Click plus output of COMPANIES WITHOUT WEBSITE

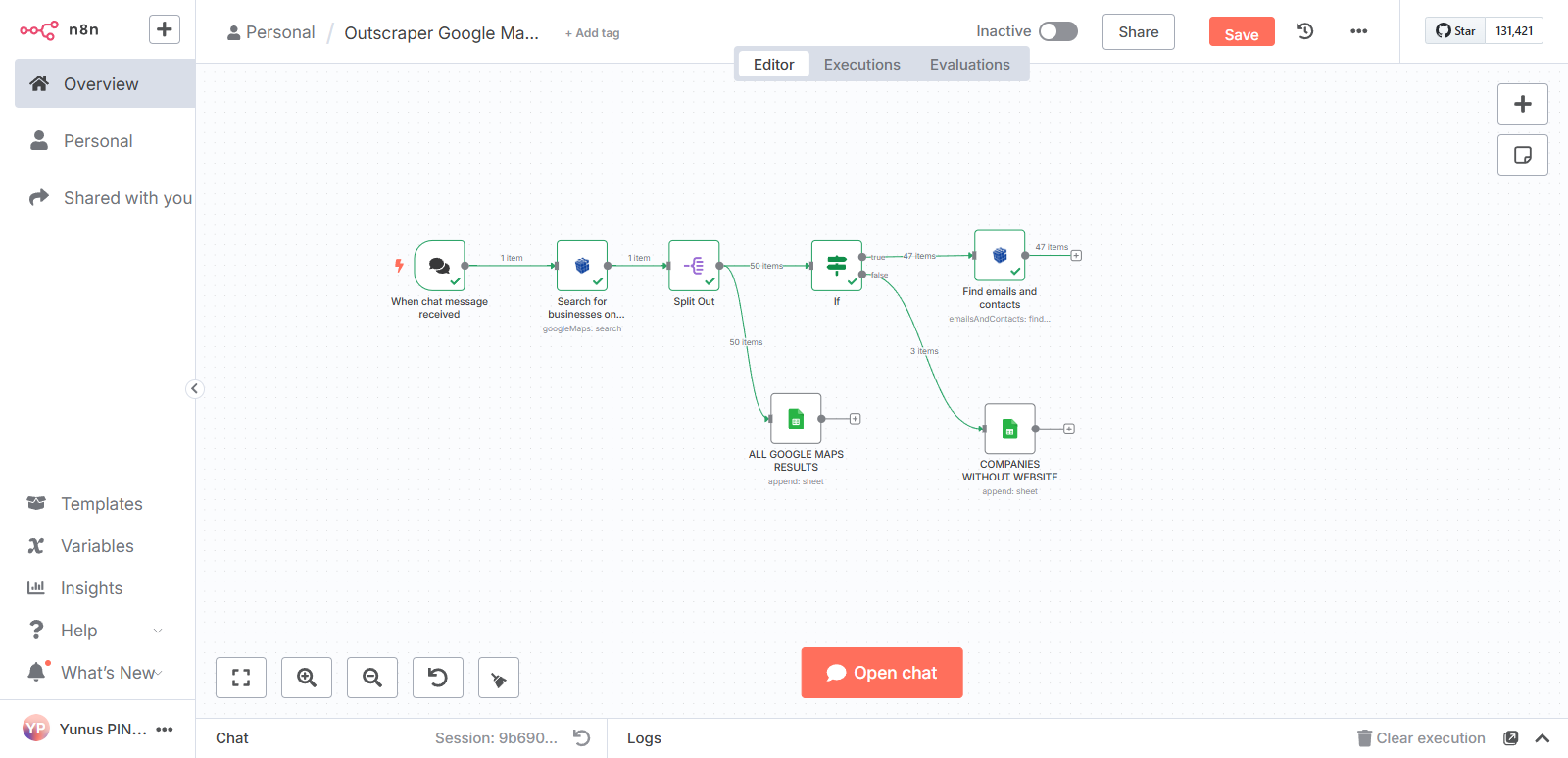(x=1069, y=429)
